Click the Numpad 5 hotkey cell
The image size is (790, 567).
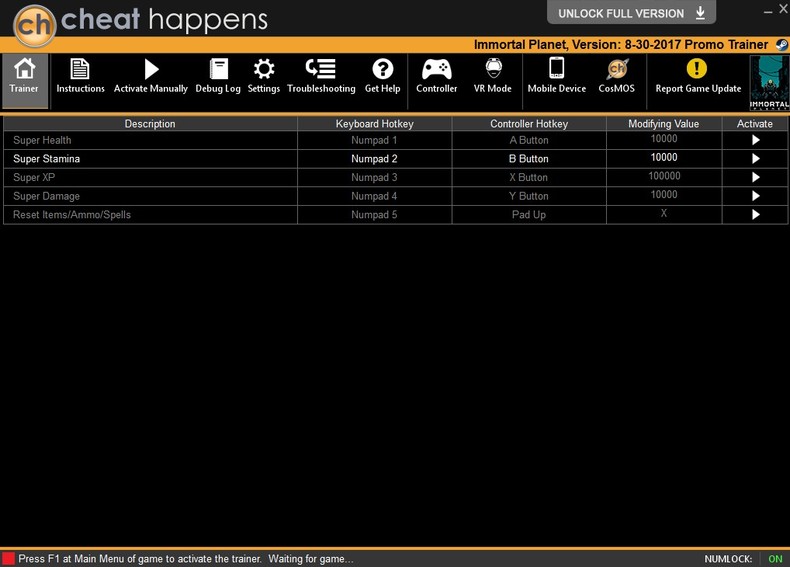[374, 215]
